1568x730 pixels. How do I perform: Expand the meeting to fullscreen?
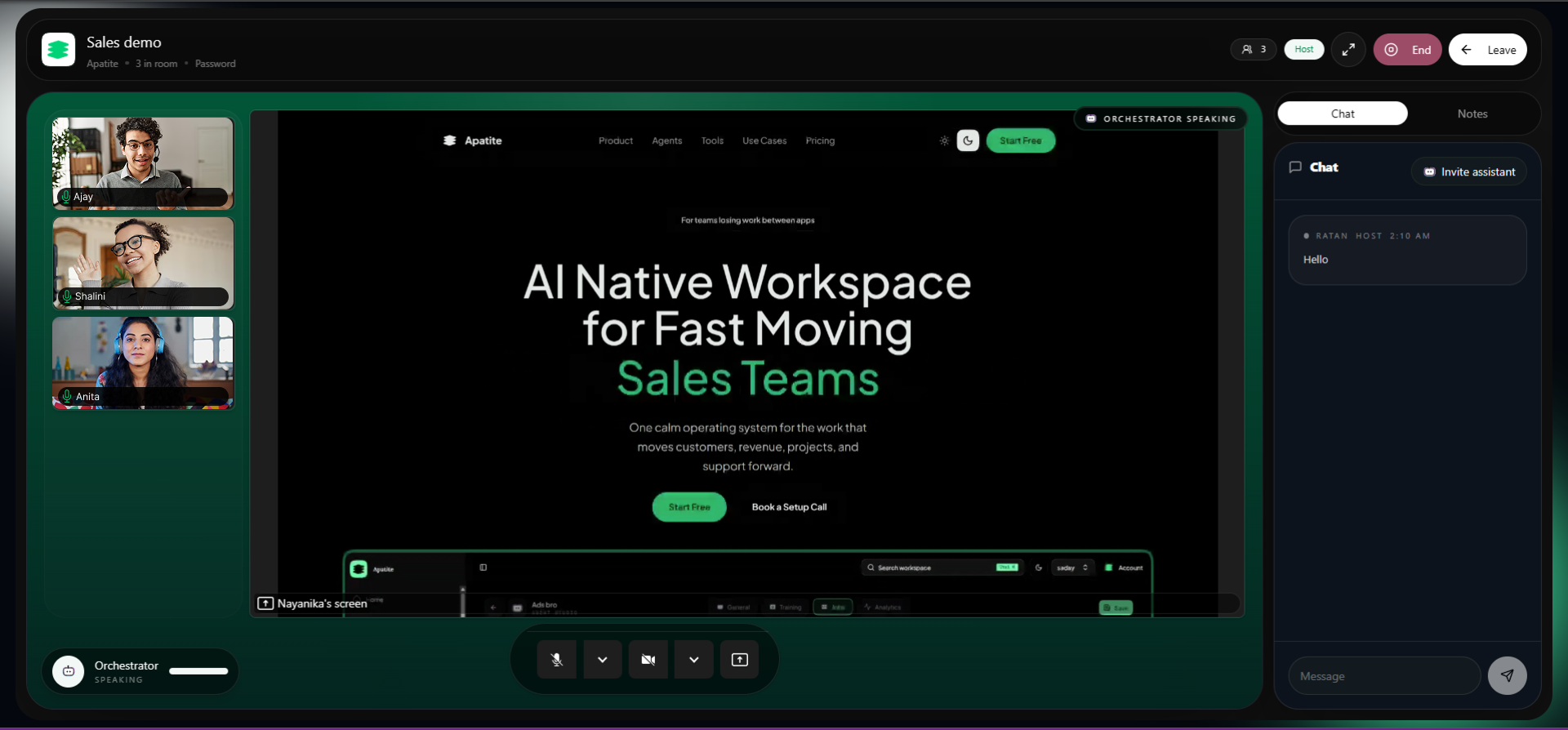pos(1348,50)
